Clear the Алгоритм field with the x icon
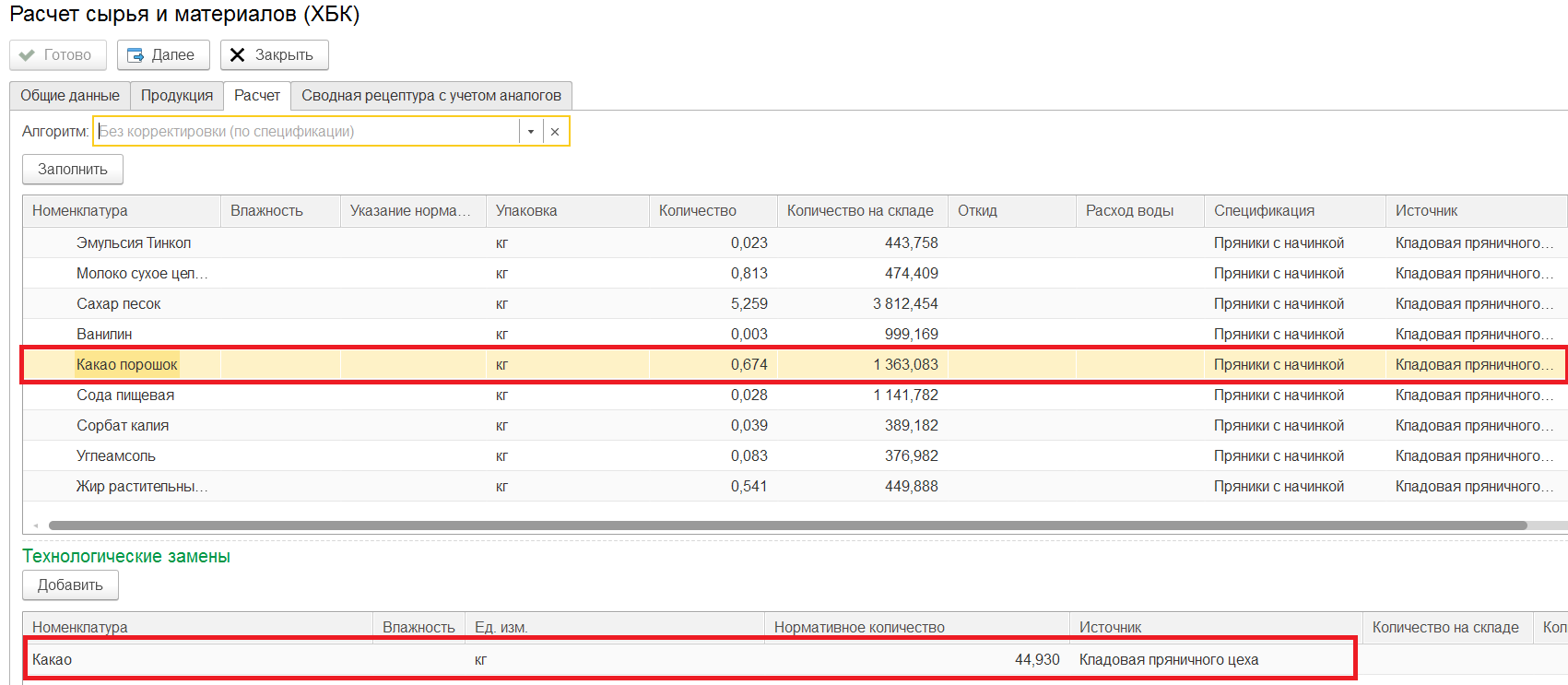Viewport: 1568px width, 685px height. [555, 132]
